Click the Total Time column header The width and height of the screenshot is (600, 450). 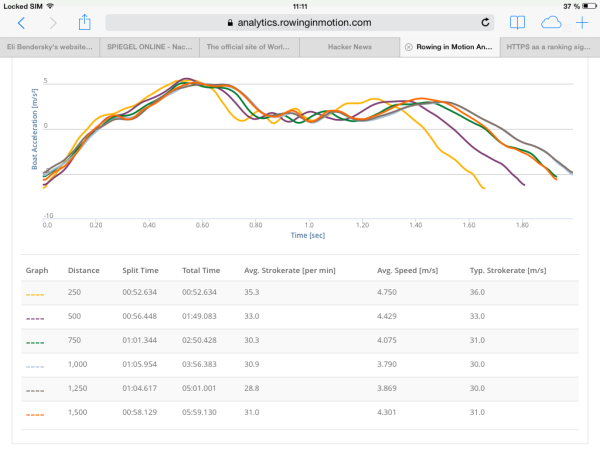(x=201, y=271)
